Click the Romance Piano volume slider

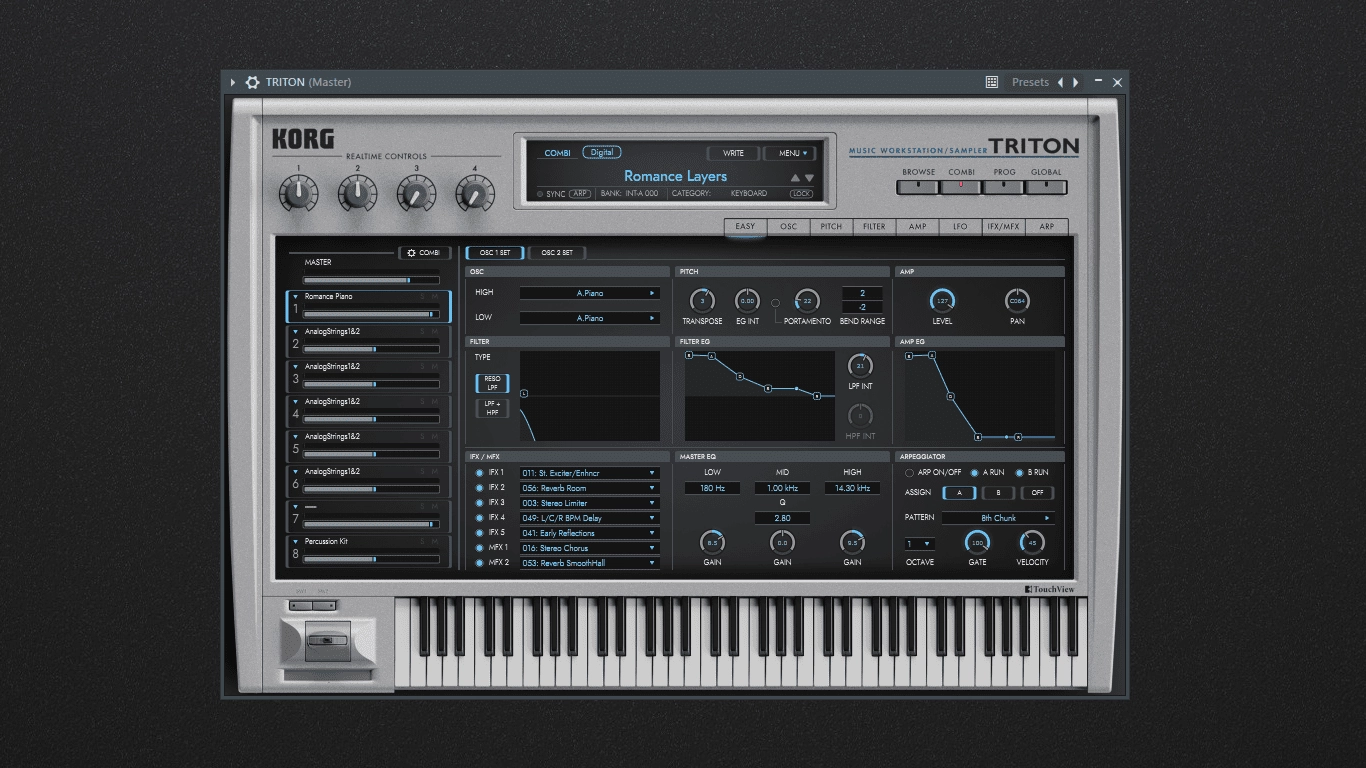[371, 314]
